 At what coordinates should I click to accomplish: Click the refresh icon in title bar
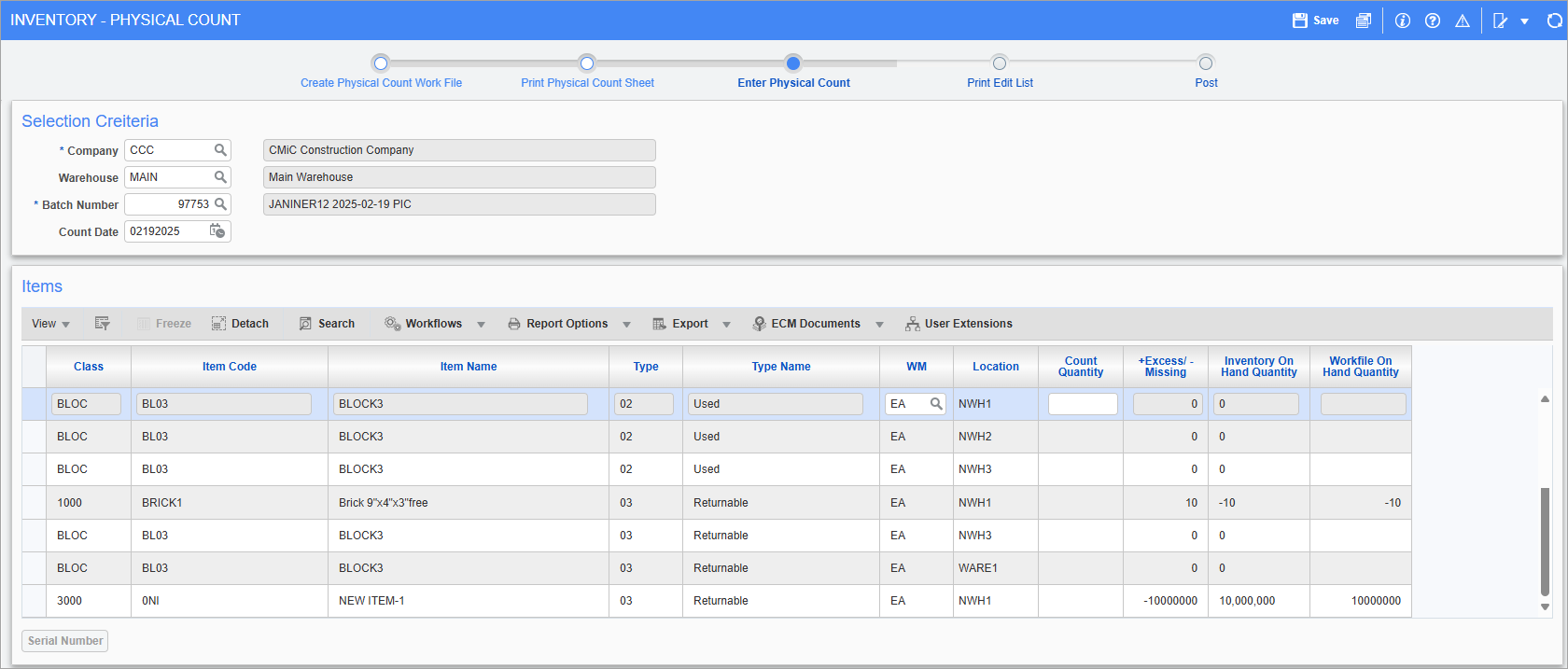(x=1554, y=21)
